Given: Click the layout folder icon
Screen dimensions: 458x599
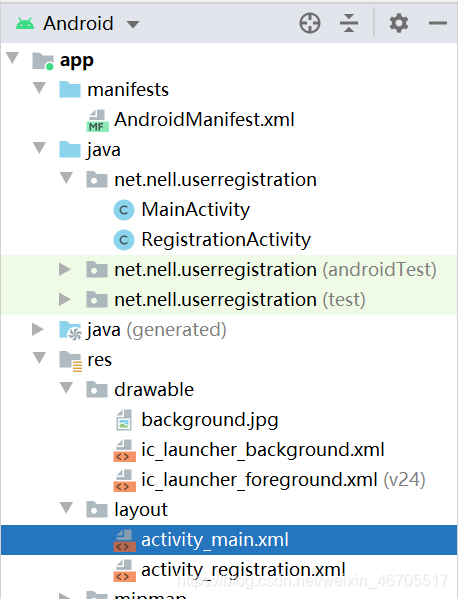Looking at the screenshot, I should [97, 509].
